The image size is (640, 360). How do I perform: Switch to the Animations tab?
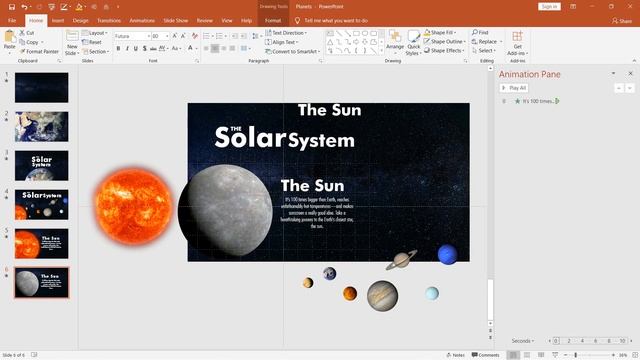tap(142, 20)
